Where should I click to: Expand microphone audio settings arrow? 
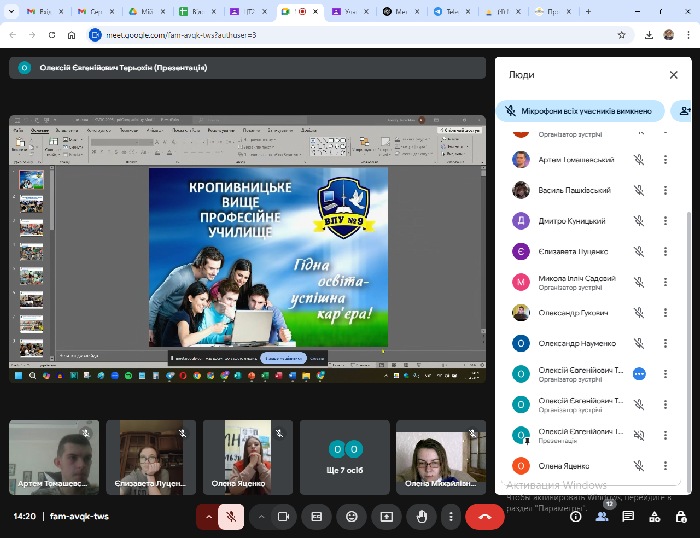tap(208, 516)
